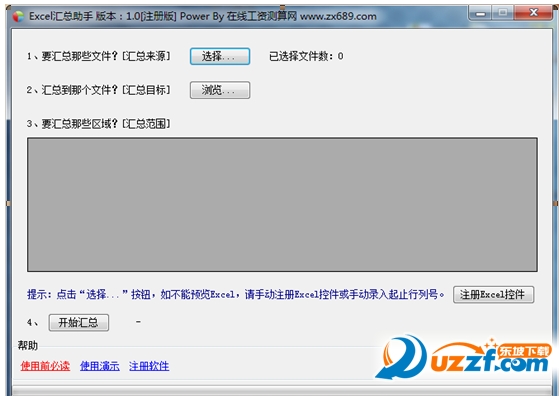The image size is (559, 396).
Task: Click inside the gray Excel preview area
Action: click(x=282, y=205)
